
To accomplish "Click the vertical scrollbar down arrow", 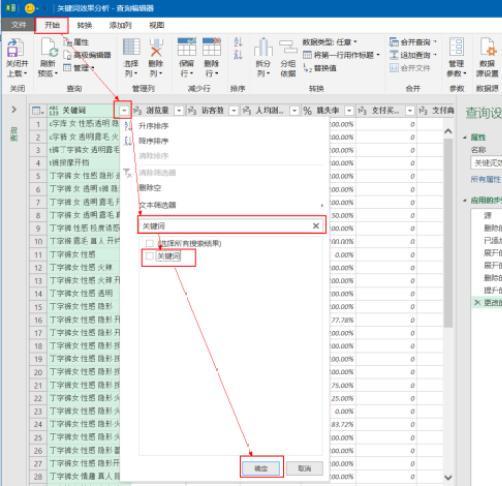I will tap(448, 477).
